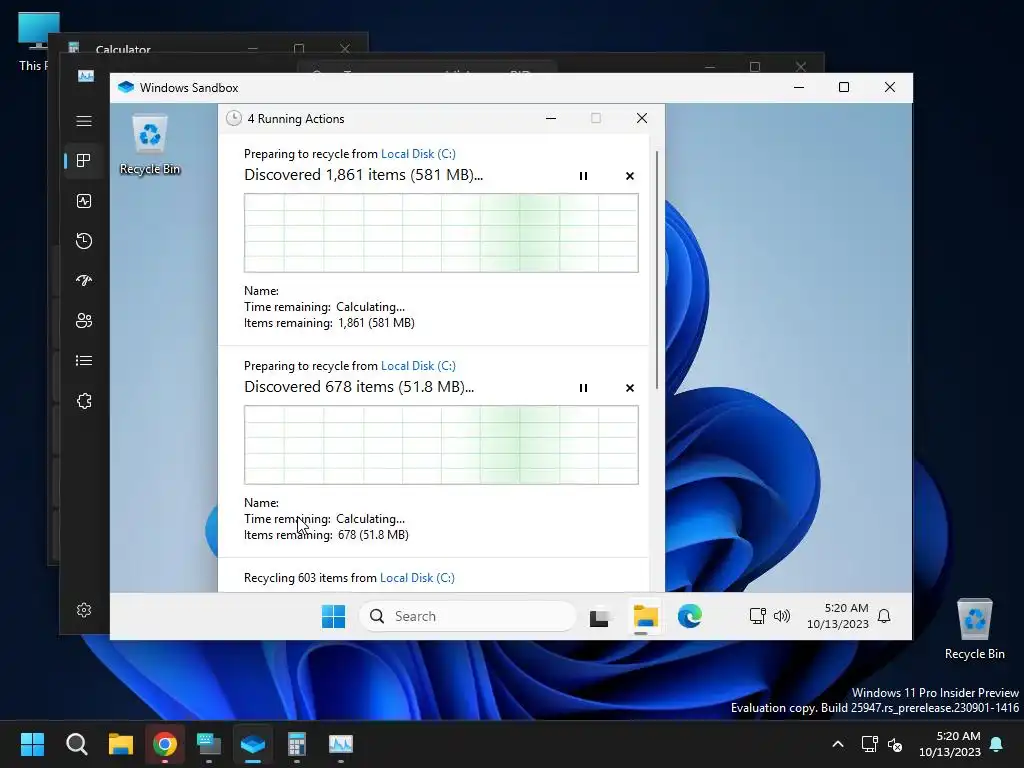Open File Explorer in Sandbox taskbar
The height and width of the screenshot is (768, 1024).
tap(645, 616)
